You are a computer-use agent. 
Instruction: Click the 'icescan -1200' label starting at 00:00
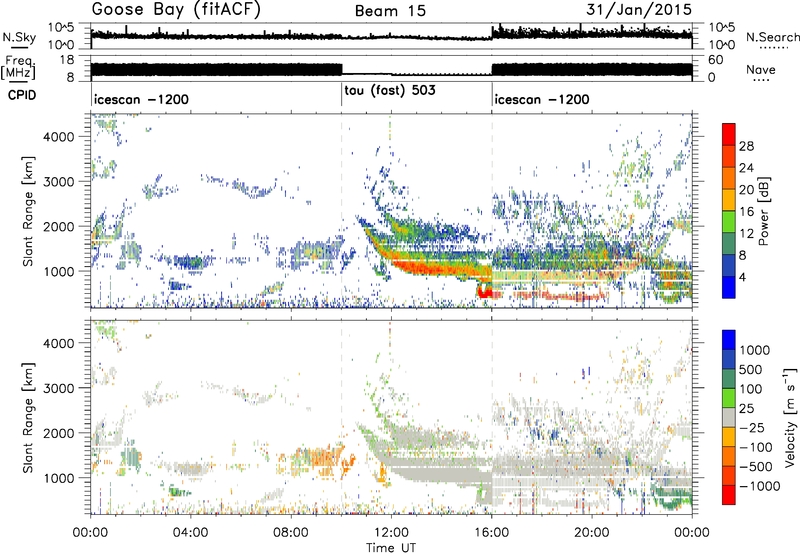pyautogui.click(x=141, y=99)
